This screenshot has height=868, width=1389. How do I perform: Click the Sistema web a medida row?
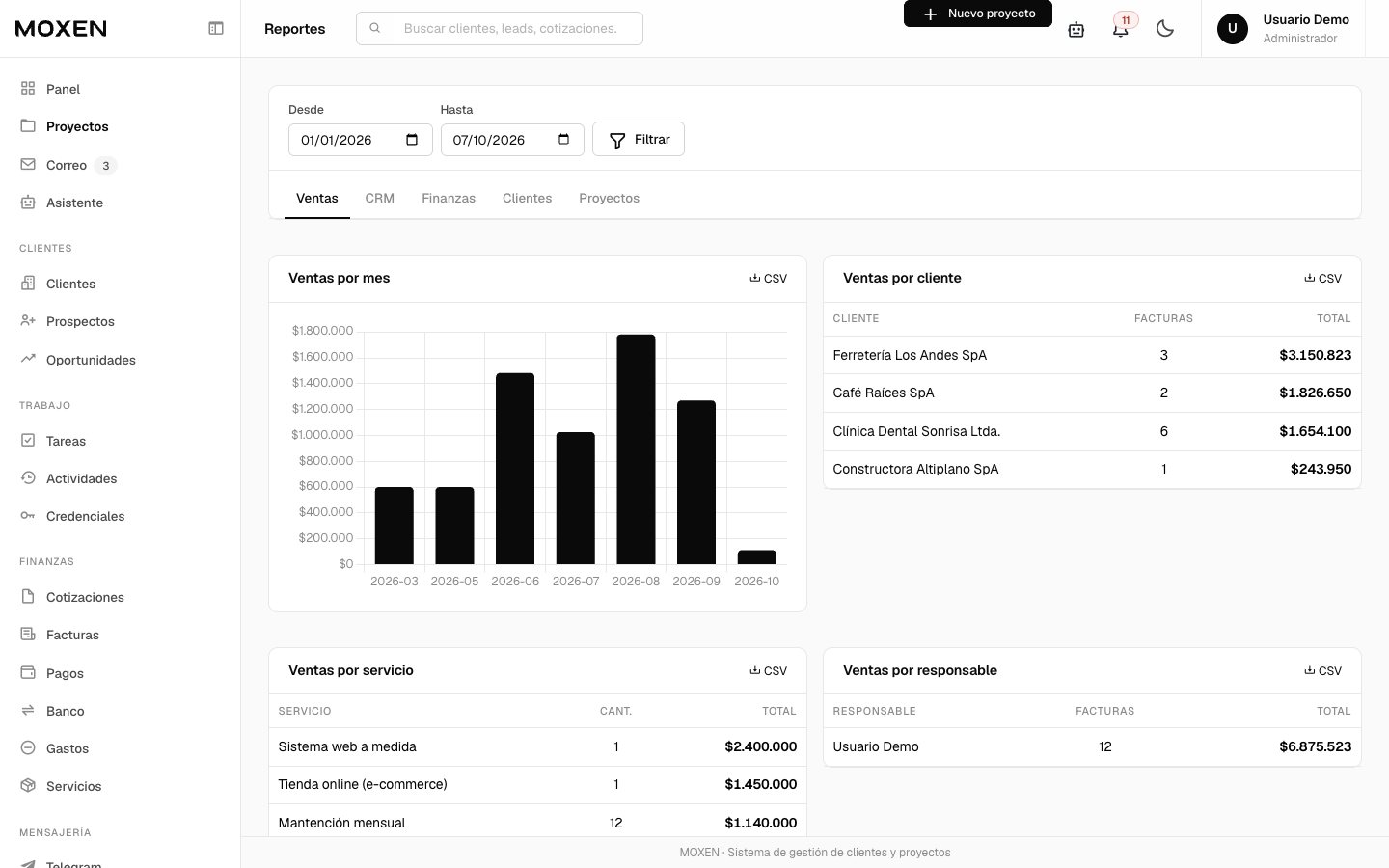(537, 746)
